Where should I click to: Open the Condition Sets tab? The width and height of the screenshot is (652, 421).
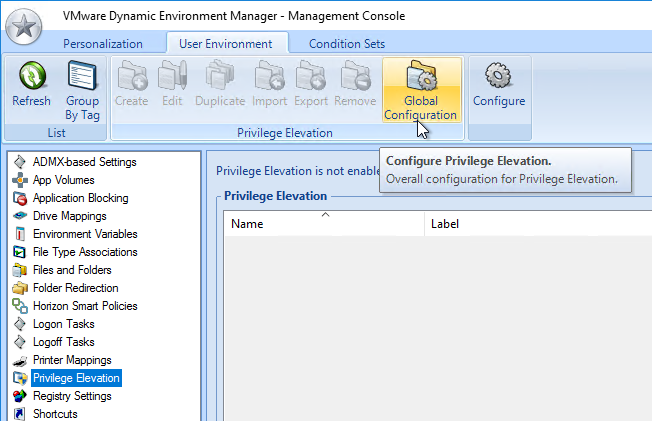(x=347, y=44)
